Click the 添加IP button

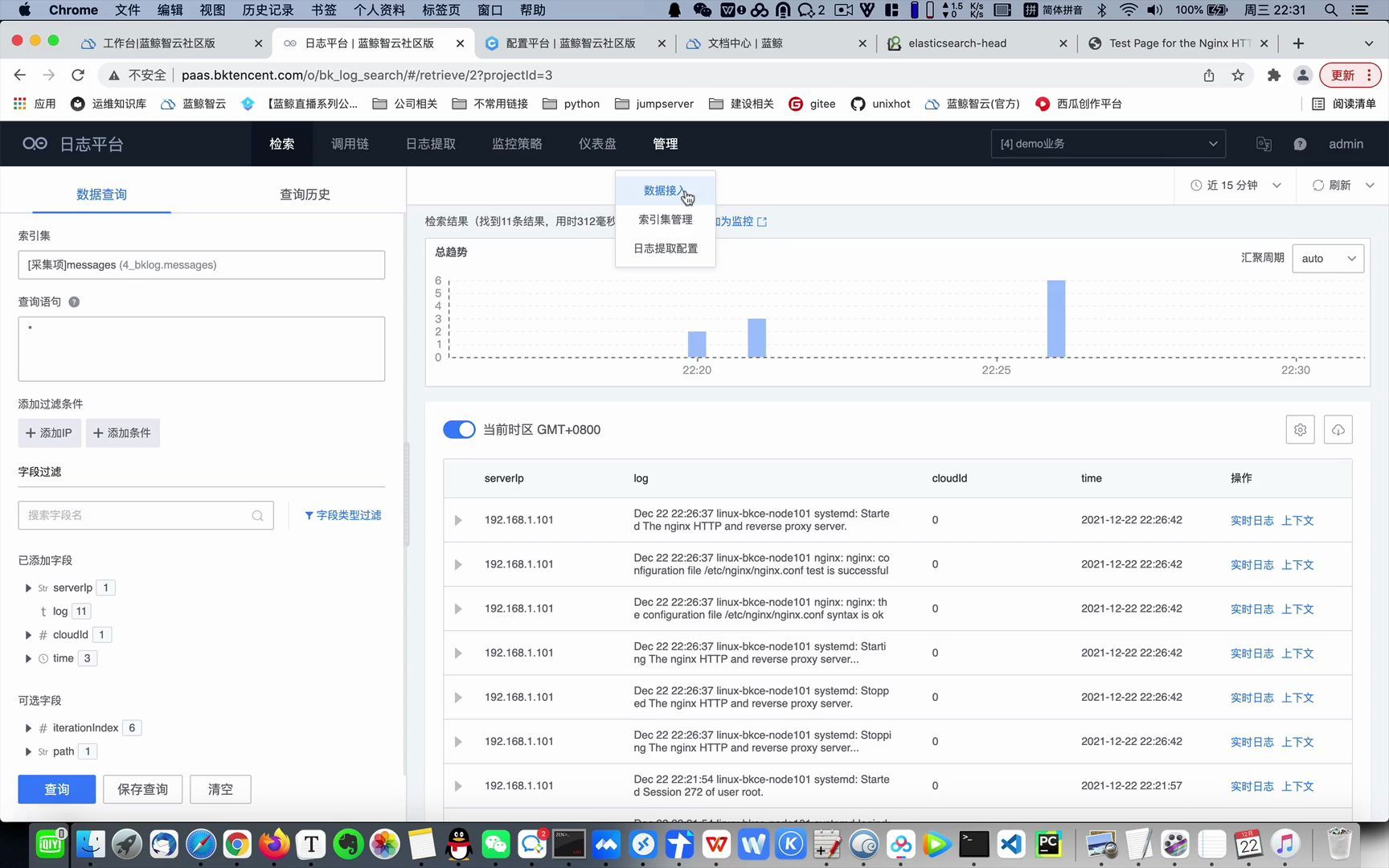pyautogui.click(x=49, y=433)
